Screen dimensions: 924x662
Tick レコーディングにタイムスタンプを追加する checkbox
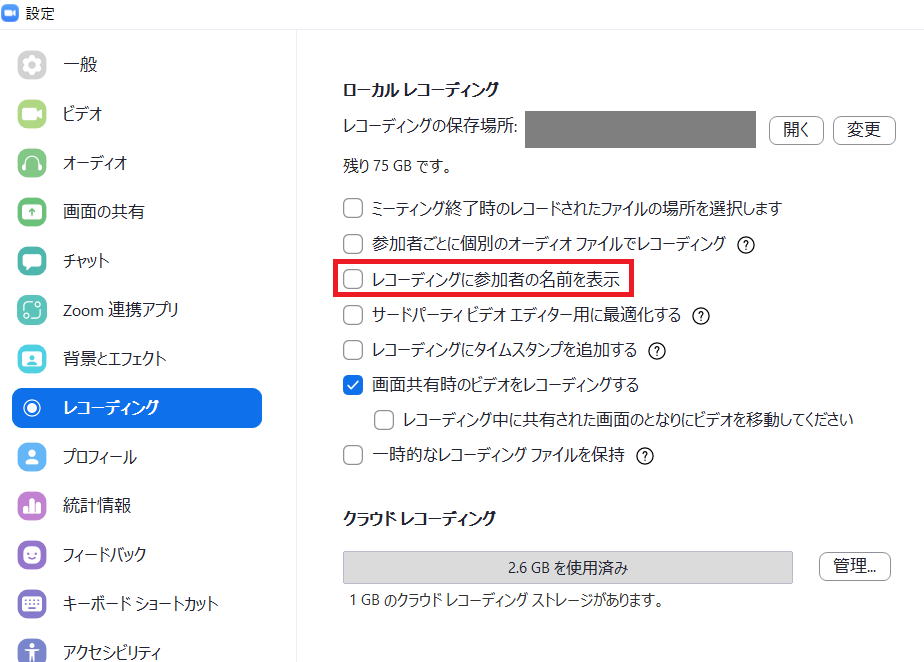pos(353,351)
